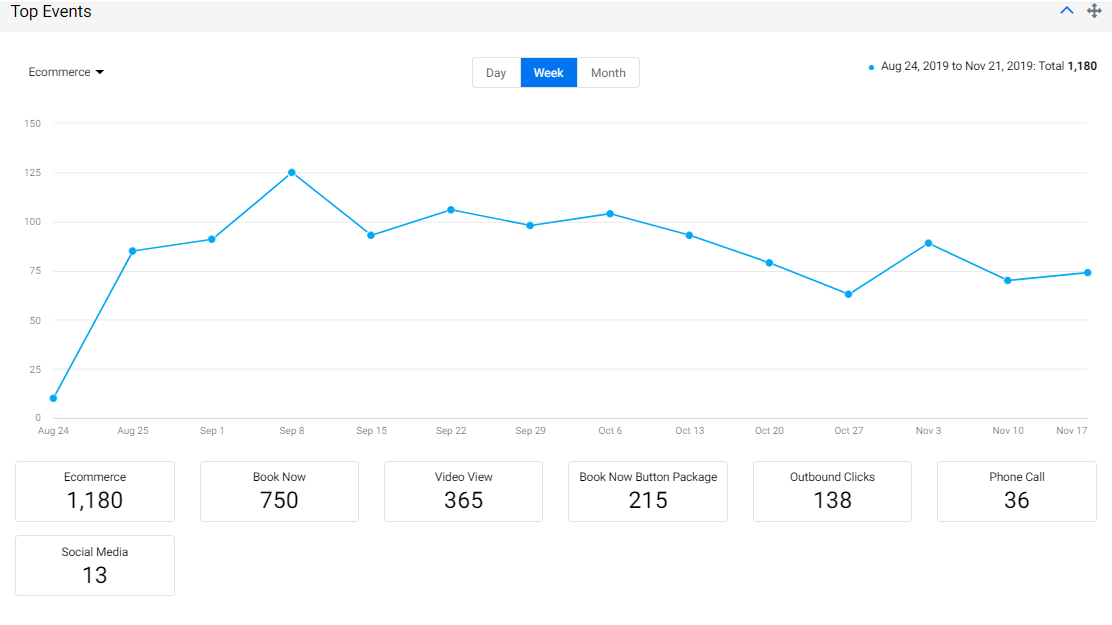Switch chart to Month view
This screenshot has height=625, width=1112.
point(608,73)
